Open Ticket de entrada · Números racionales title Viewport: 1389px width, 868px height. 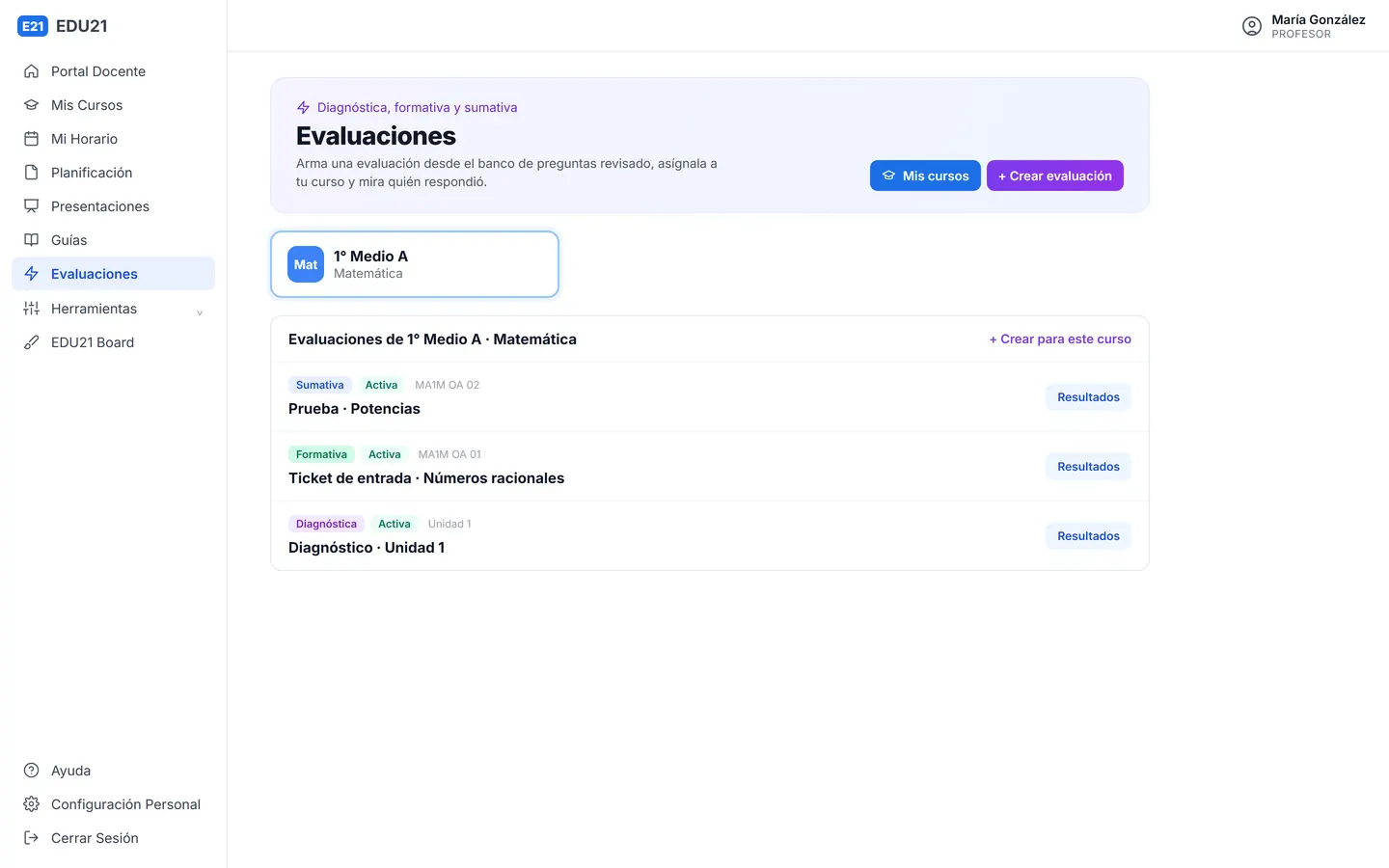tap(426, 478)
